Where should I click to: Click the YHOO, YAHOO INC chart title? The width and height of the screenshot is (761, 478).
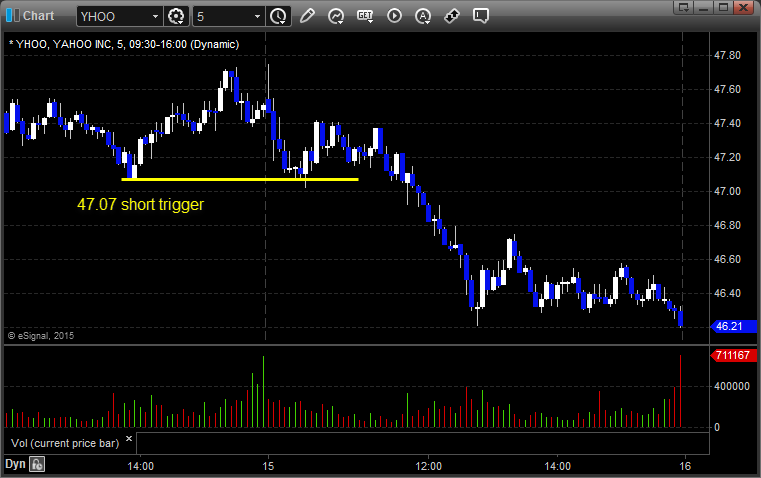pyautogui.click(x=124, y=44)
